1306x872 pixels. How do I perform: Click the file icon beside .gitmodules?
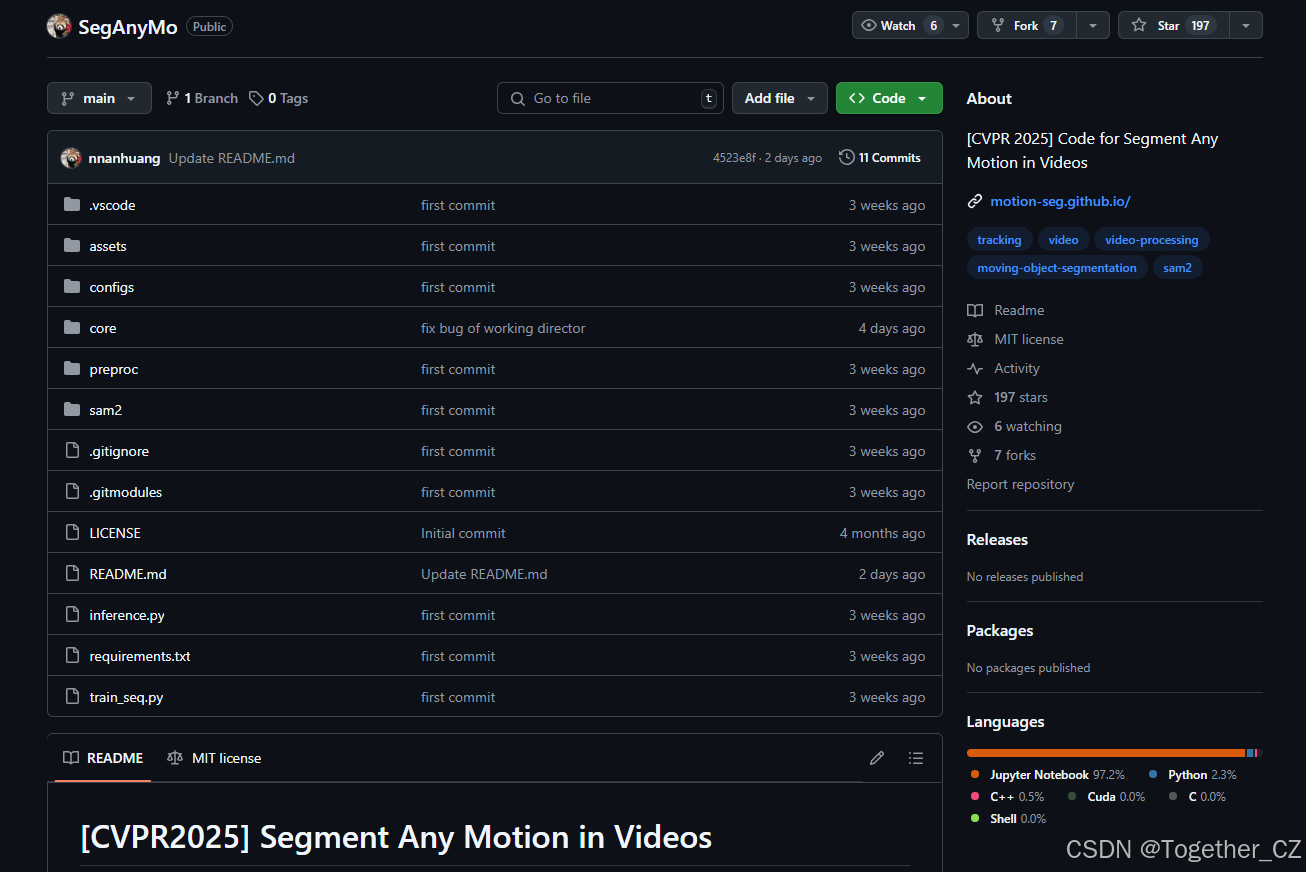[x=72, y=492]
